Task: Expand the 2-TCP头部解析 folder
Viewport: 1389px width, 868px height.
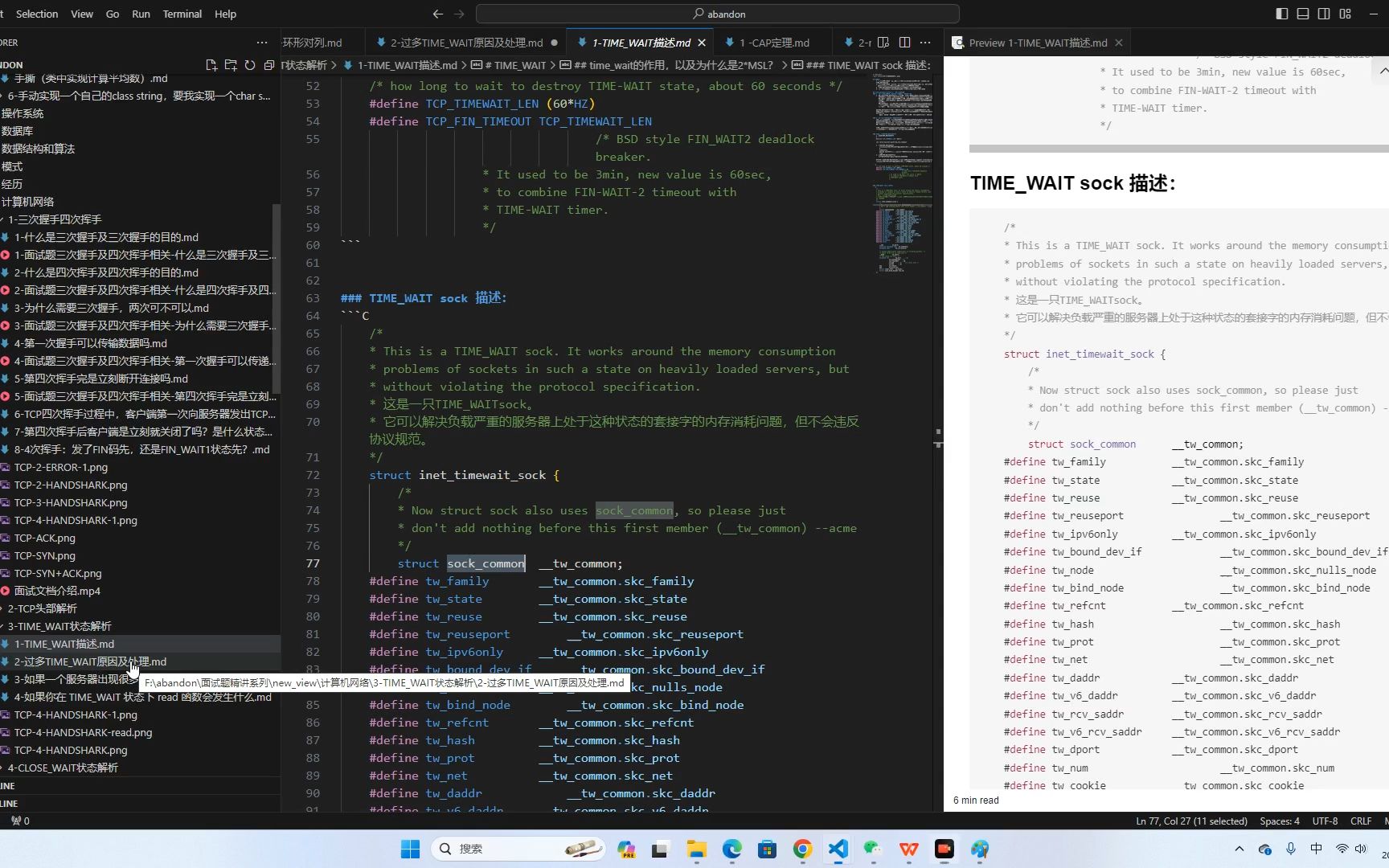Action: tap(42, 608)
